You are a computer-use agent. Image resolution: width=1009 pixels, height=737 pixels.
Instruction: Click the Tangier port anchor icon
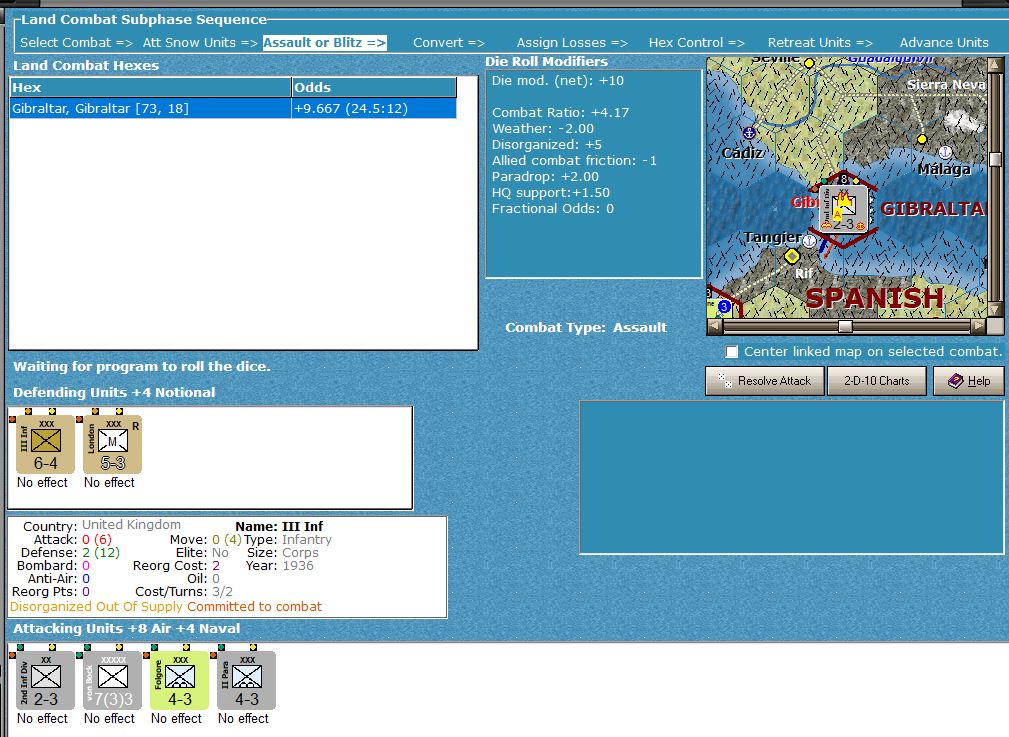pos(809,241)
